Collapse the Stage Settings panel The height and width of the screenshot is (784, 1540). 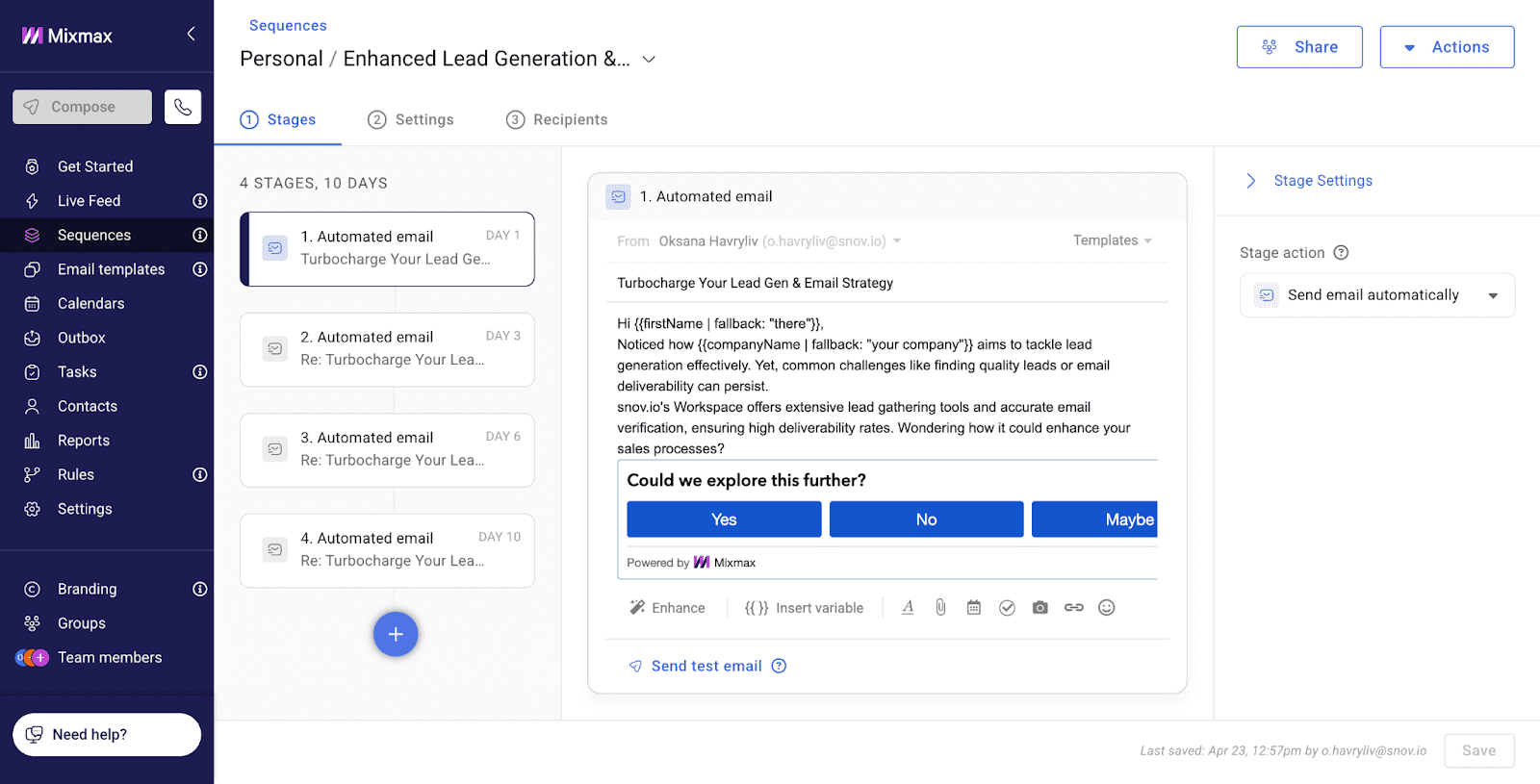click(x=1251, y=181)
